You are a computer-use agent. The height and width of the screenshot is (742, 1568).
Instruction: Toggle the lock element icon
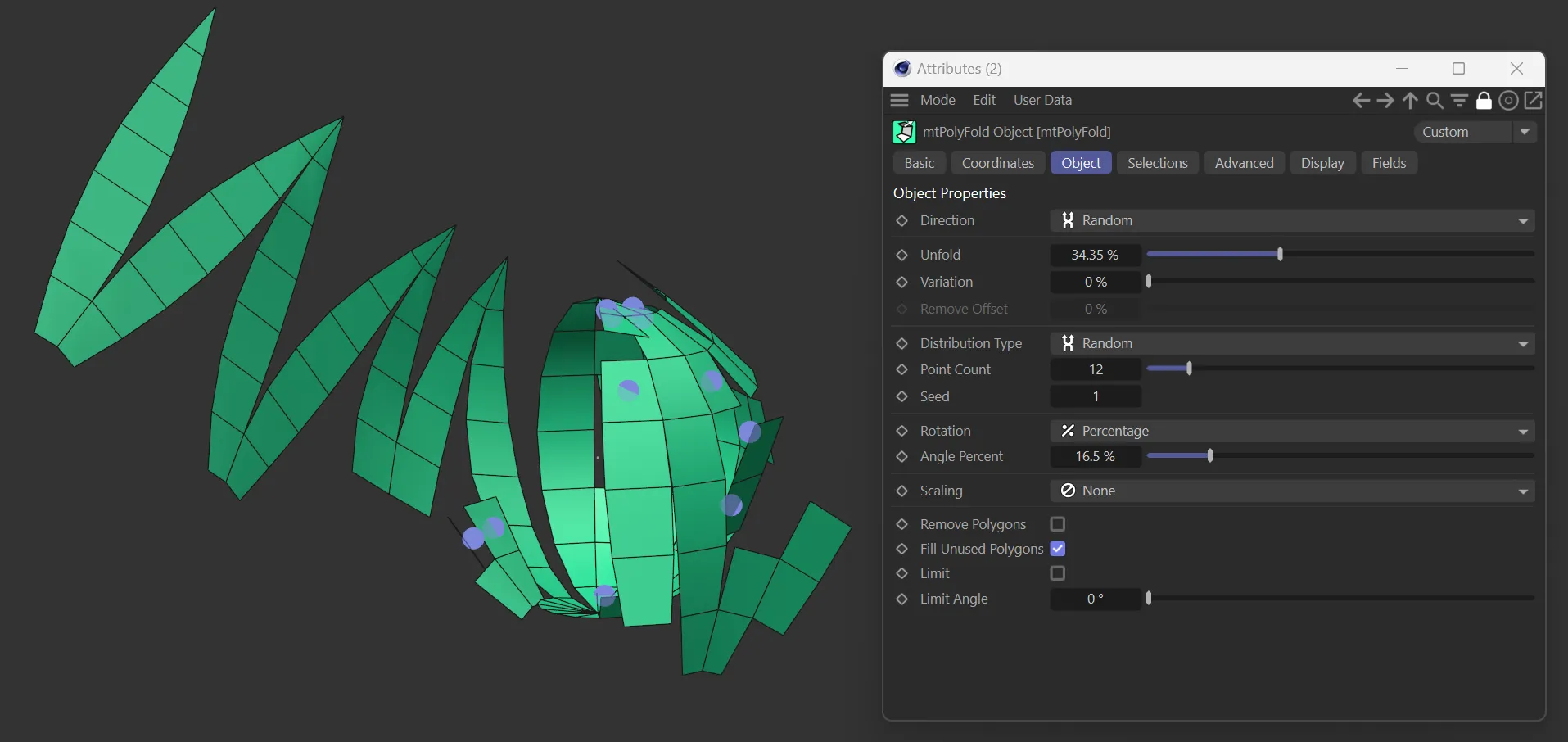coord(1484,100)
